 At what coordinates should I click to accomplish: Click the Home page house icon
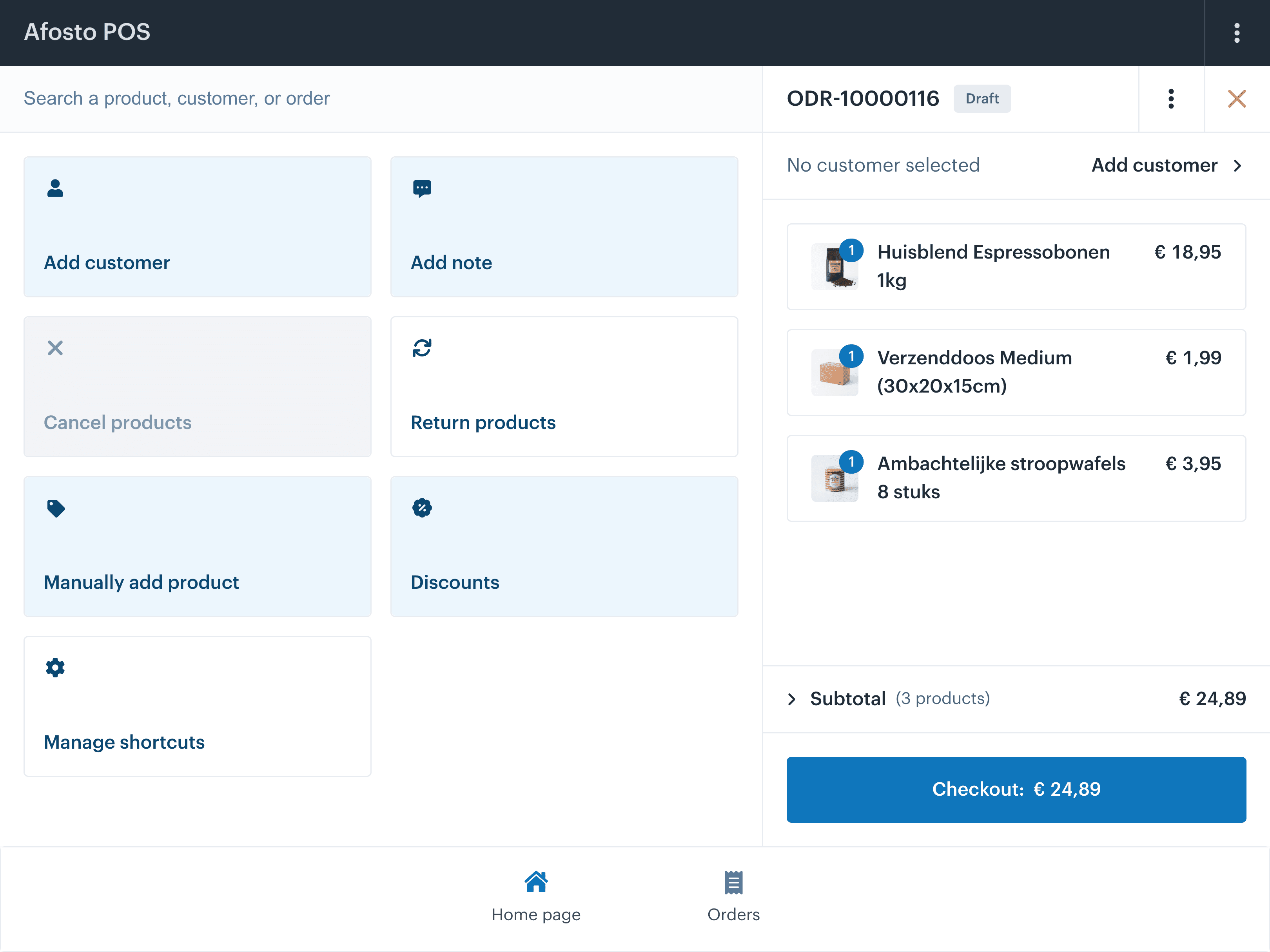pos(536,882)
